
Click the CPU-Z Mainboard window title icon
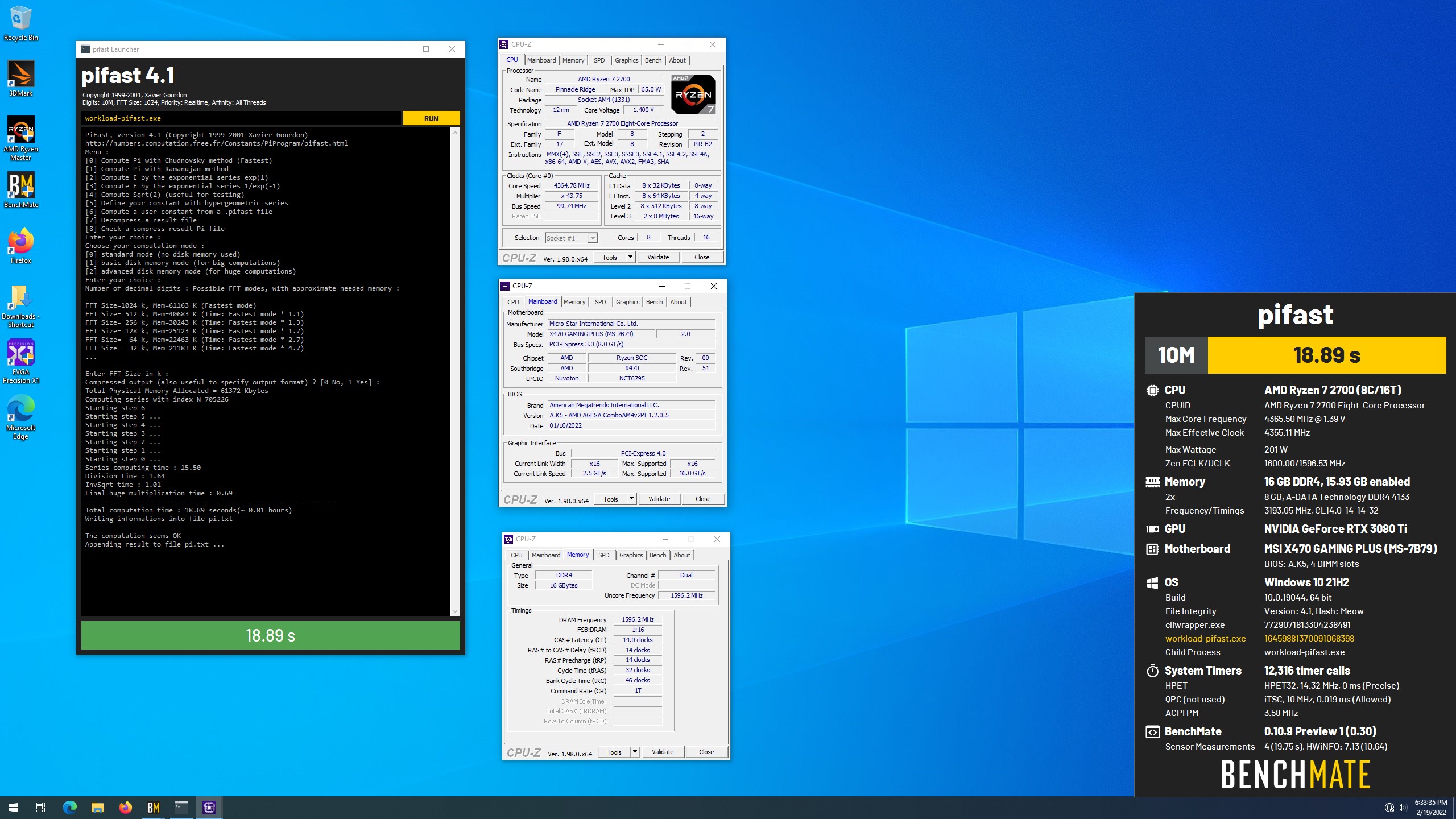tap(505, 286)
